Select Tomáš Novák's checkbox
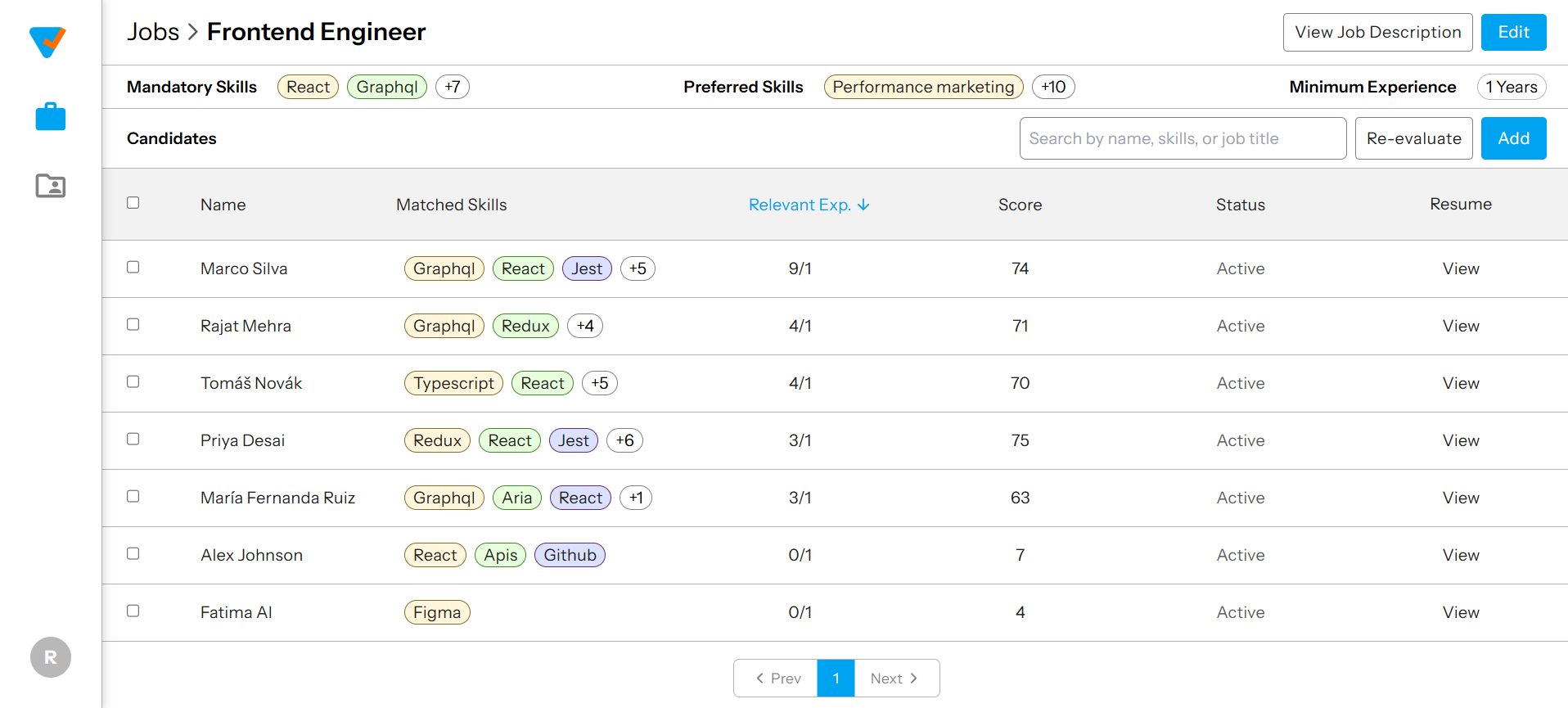Screen dimensions: 1568x708 (133, 381)
